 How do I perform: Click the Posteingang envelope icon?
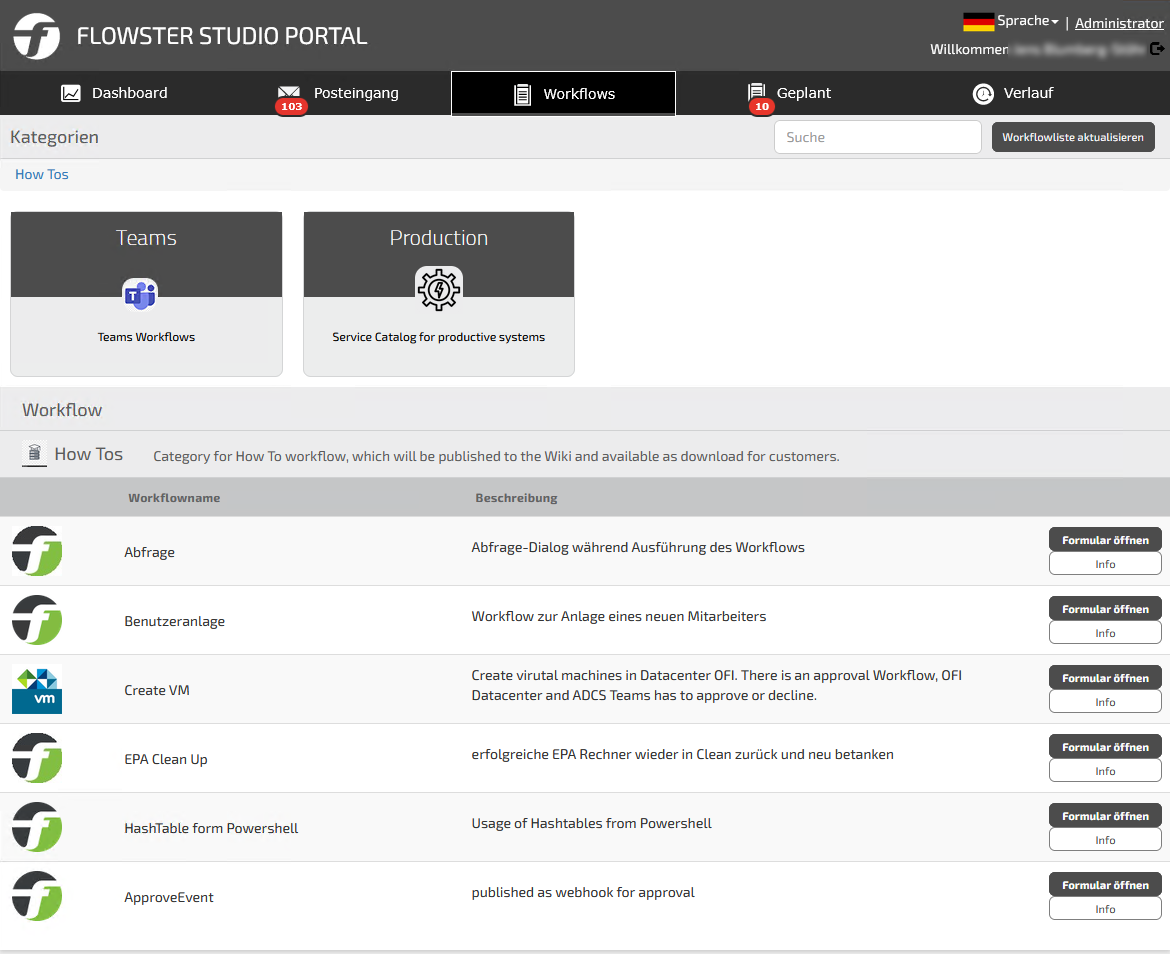pyautogui.click(x=289, y=92)
